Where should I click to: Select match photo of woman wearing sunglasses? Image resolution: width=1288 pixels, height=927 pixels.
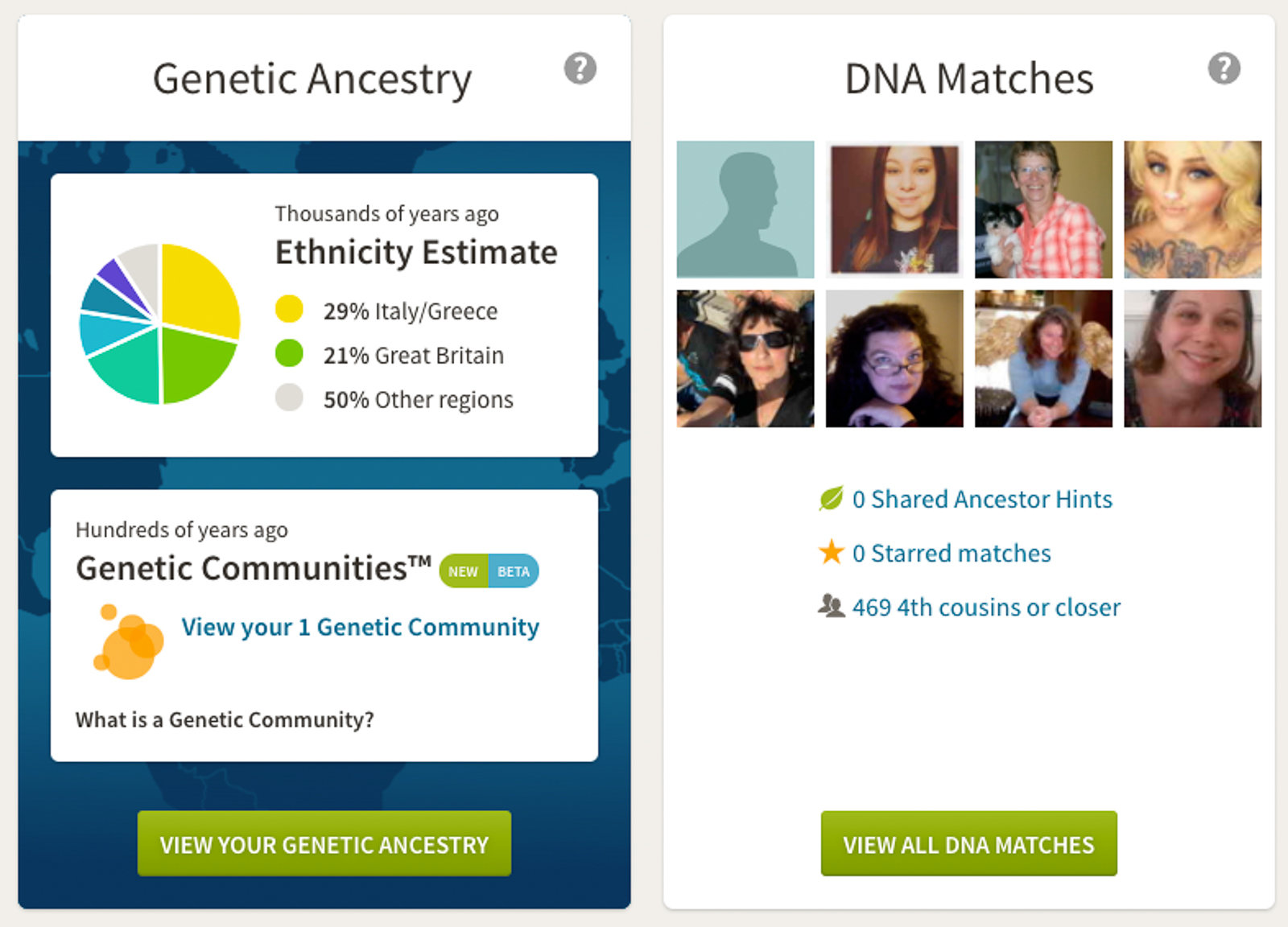click(745, 359)
